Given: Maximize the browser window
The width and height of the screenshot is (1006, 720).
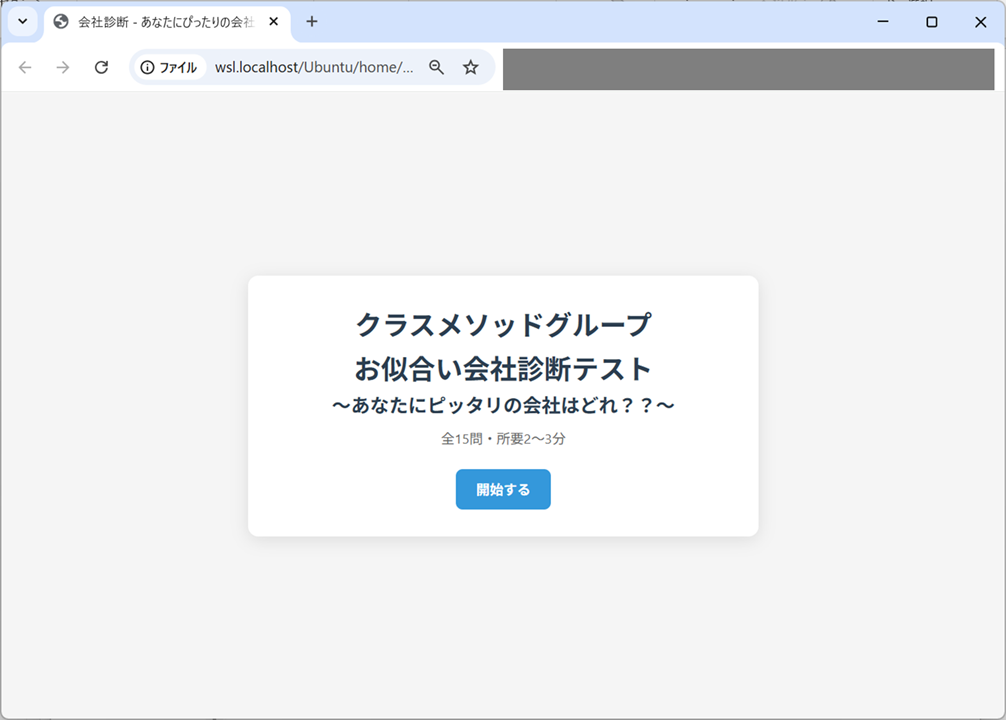Looking at the screenshot, I should coord(931,21).
